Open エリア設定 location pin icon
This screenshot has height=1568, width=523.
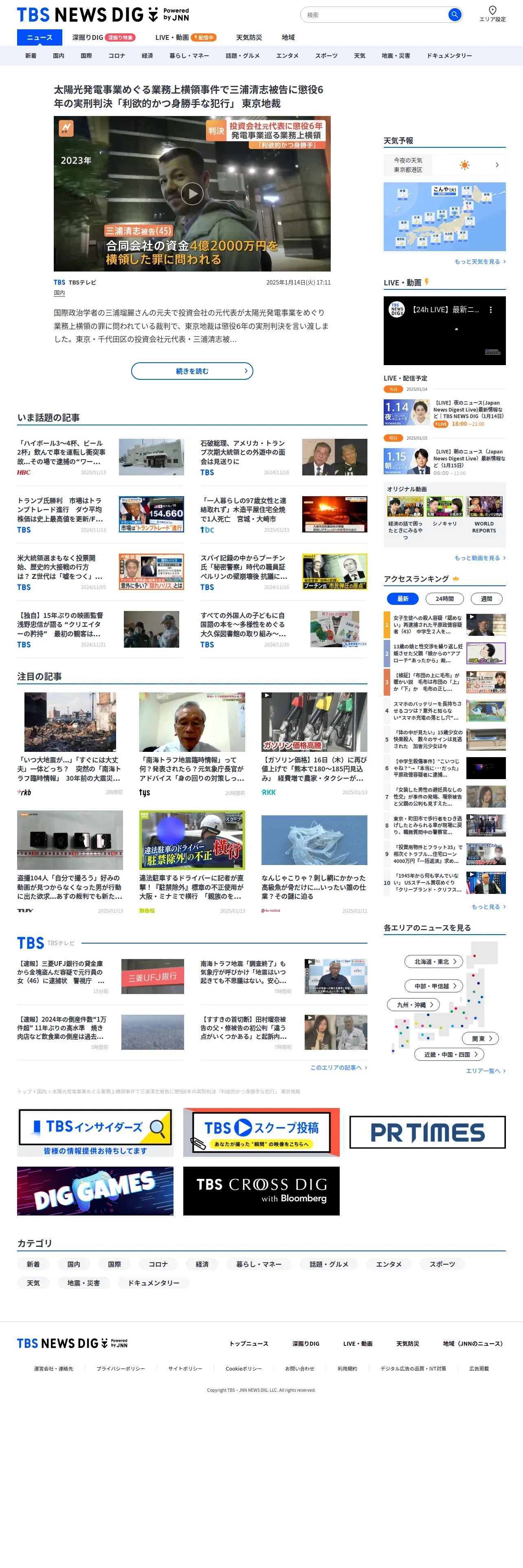click(492, 10)
